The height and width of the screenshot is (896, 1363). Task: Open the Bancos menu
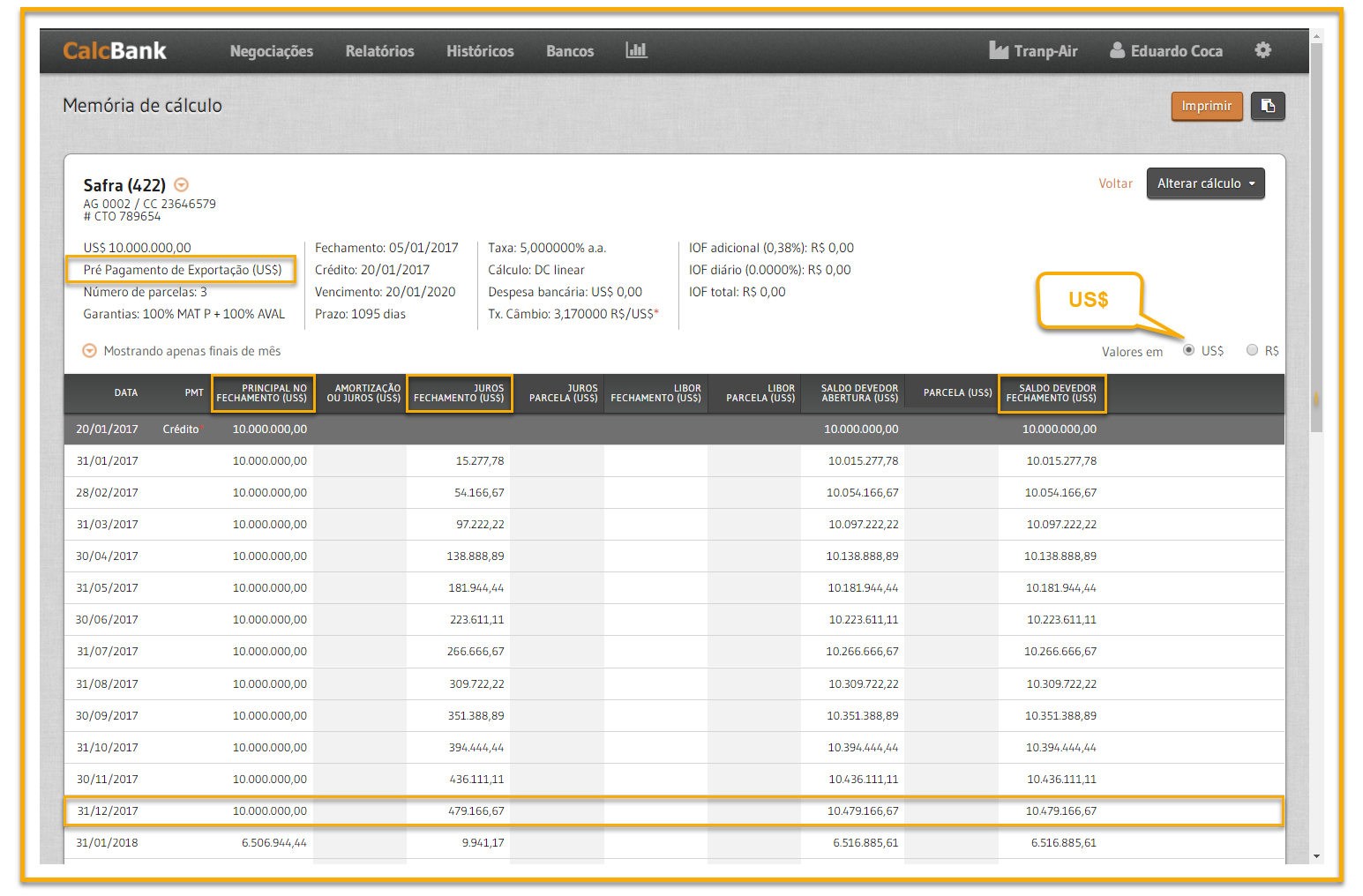pos(570,51)
